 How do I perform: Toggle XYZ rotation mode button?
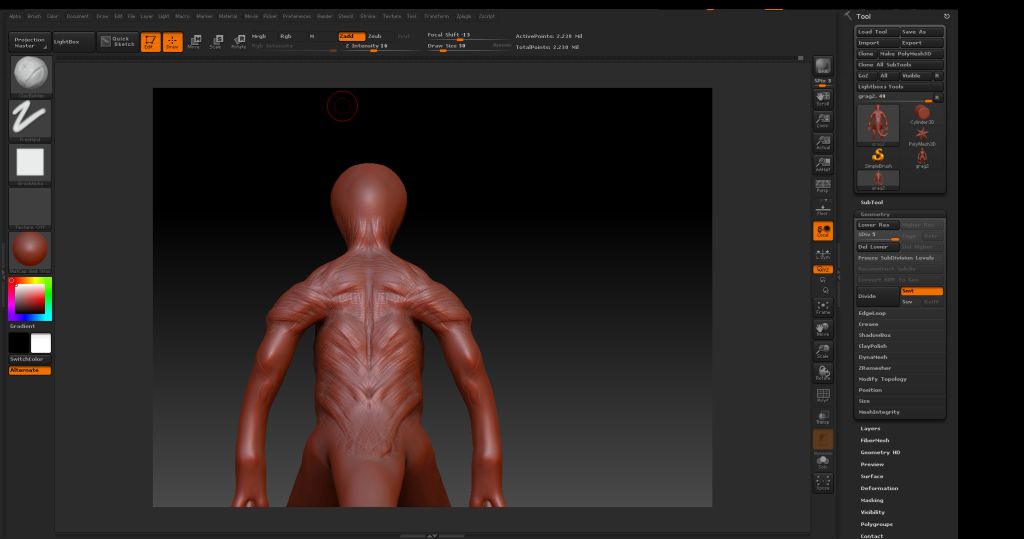[823, 269]
